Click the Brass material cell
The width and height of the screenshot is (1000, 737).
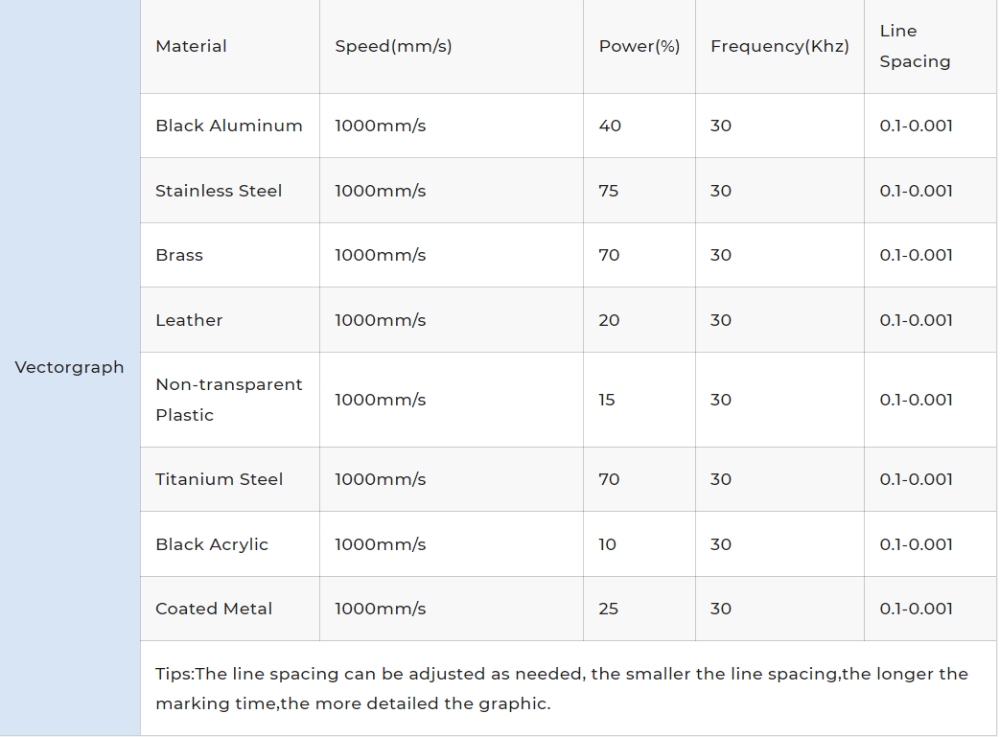pyautogui.click(x=179, y=255)
